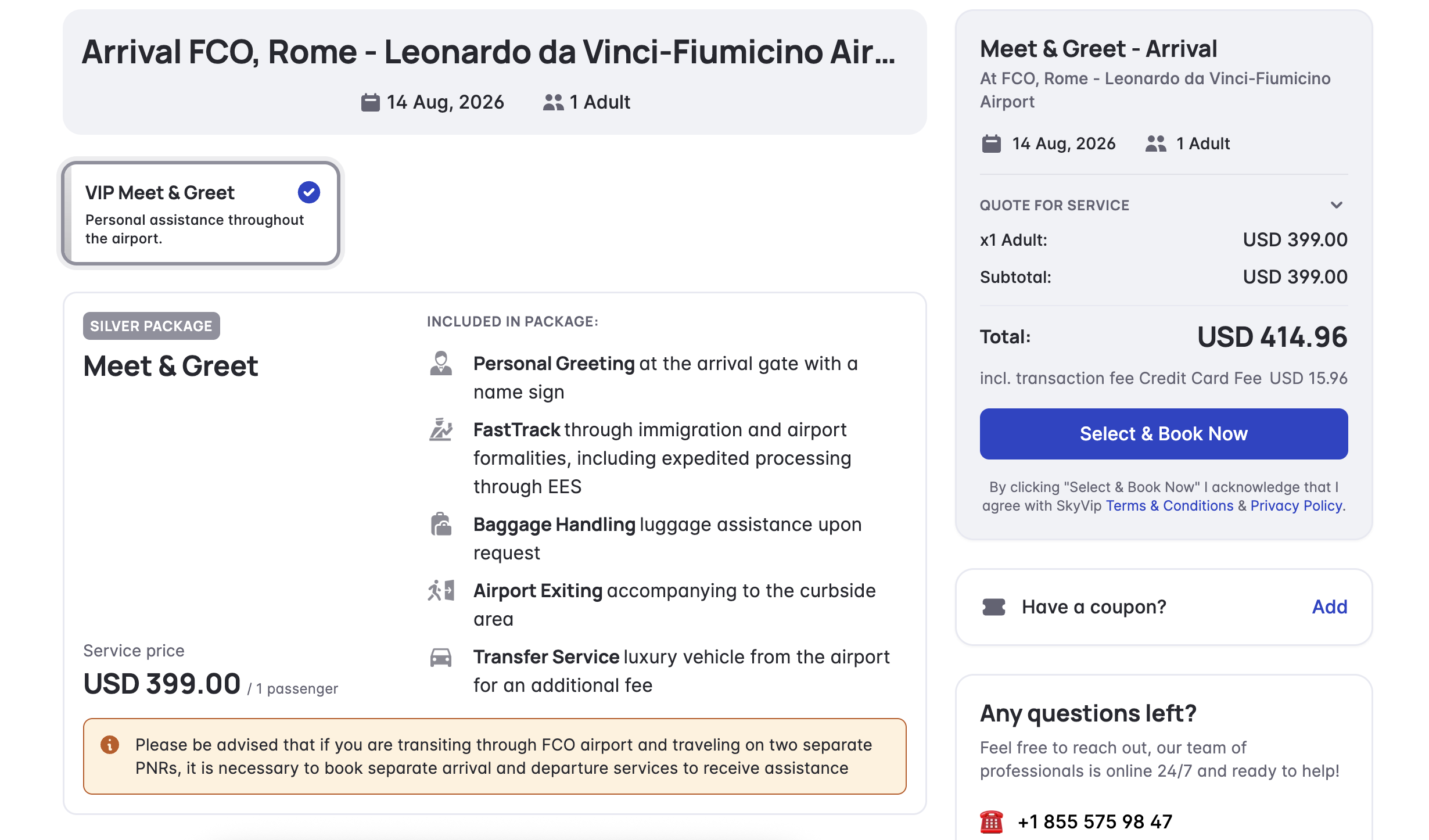The width and height of the screenshot is (1429, 840).
Task: Add a coupon code
Action: click(x=1330, y=607)
